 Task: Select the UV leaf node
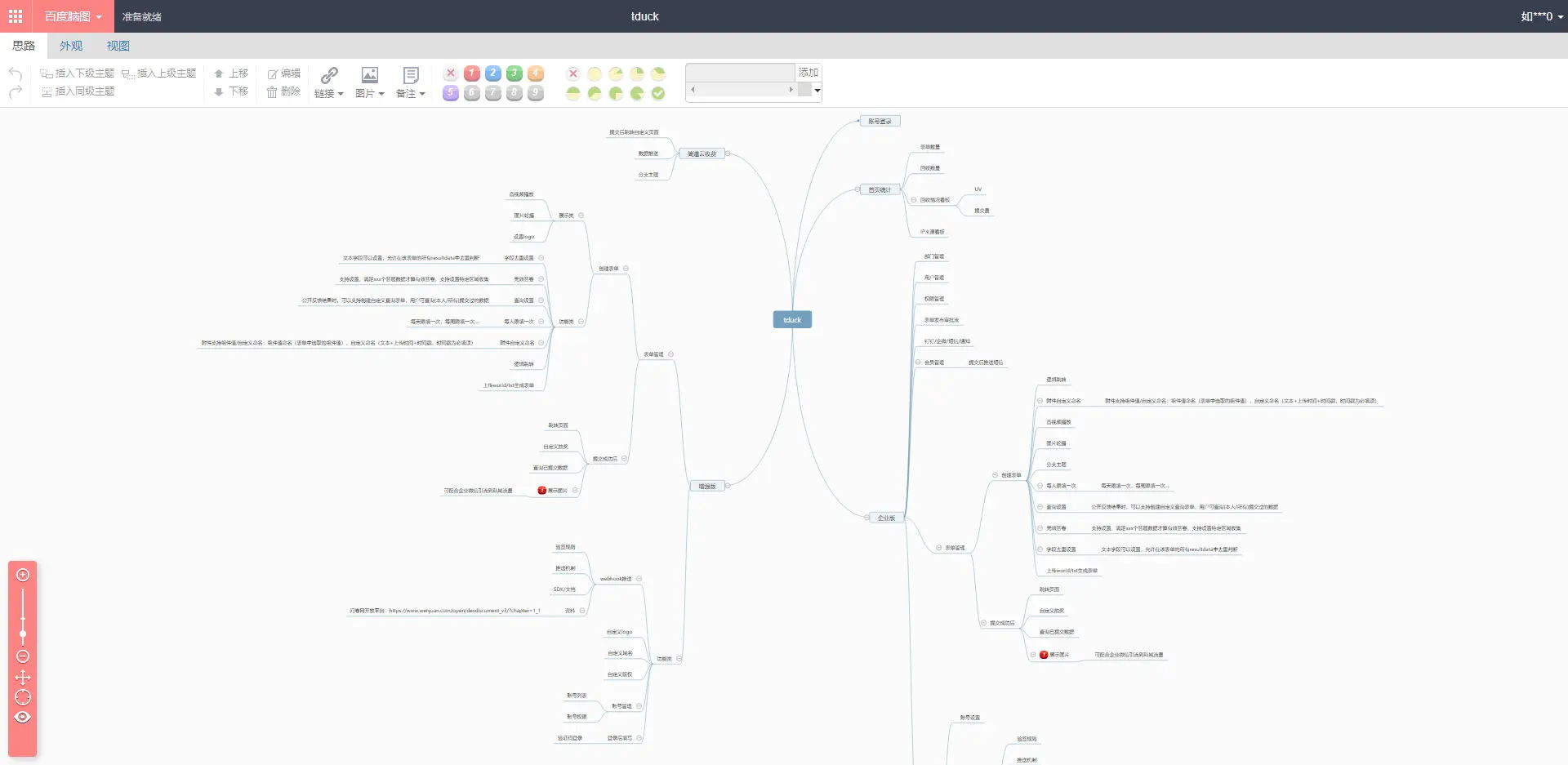click(x=978, y=189)
